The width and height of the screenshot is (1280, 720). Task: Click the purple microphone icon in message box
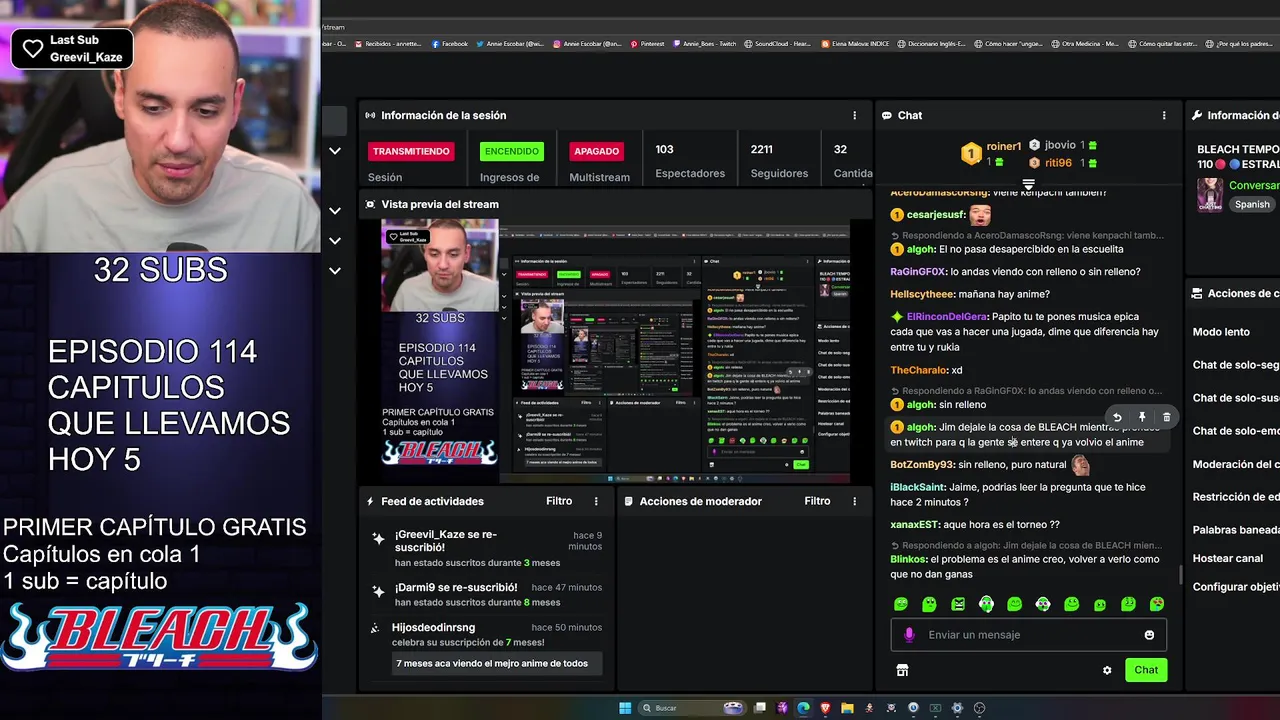pyautogui.click(x=909, y=634)
